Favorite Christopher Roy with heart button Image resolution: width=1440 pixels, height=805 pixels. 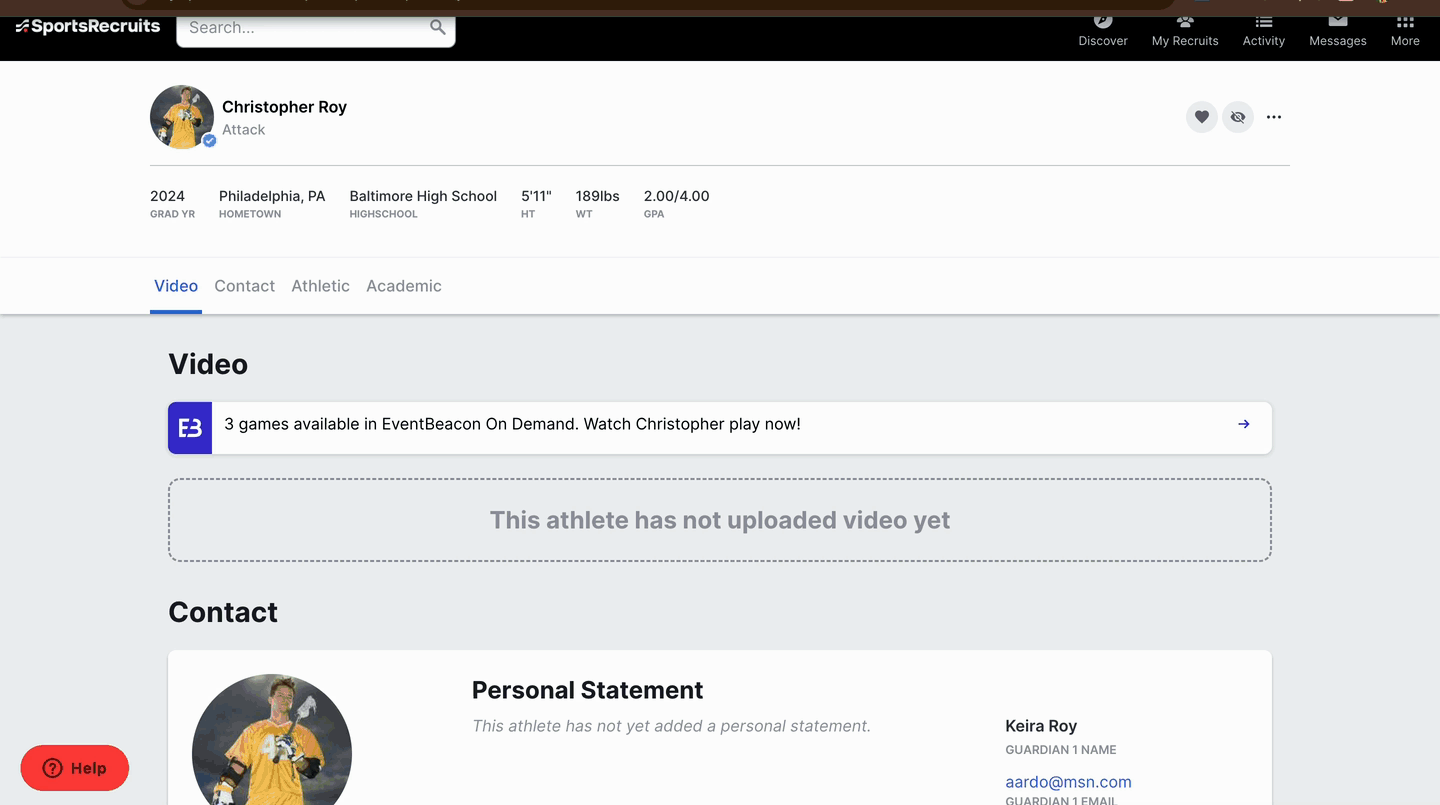(1202, 117)
